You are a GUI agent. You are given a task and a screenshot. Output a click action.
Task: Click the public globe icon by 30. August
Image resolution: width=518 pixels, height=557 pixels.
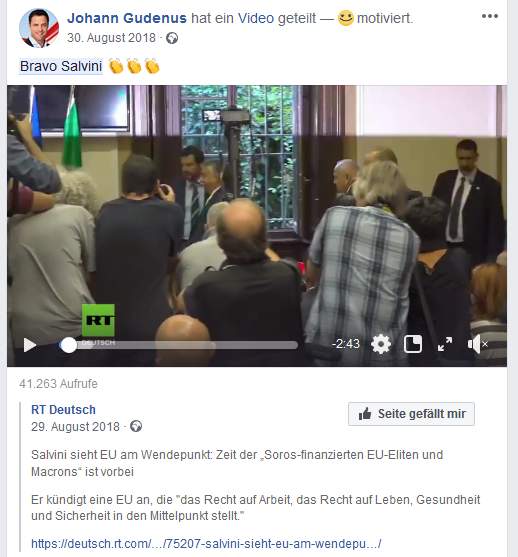(172, 38)
